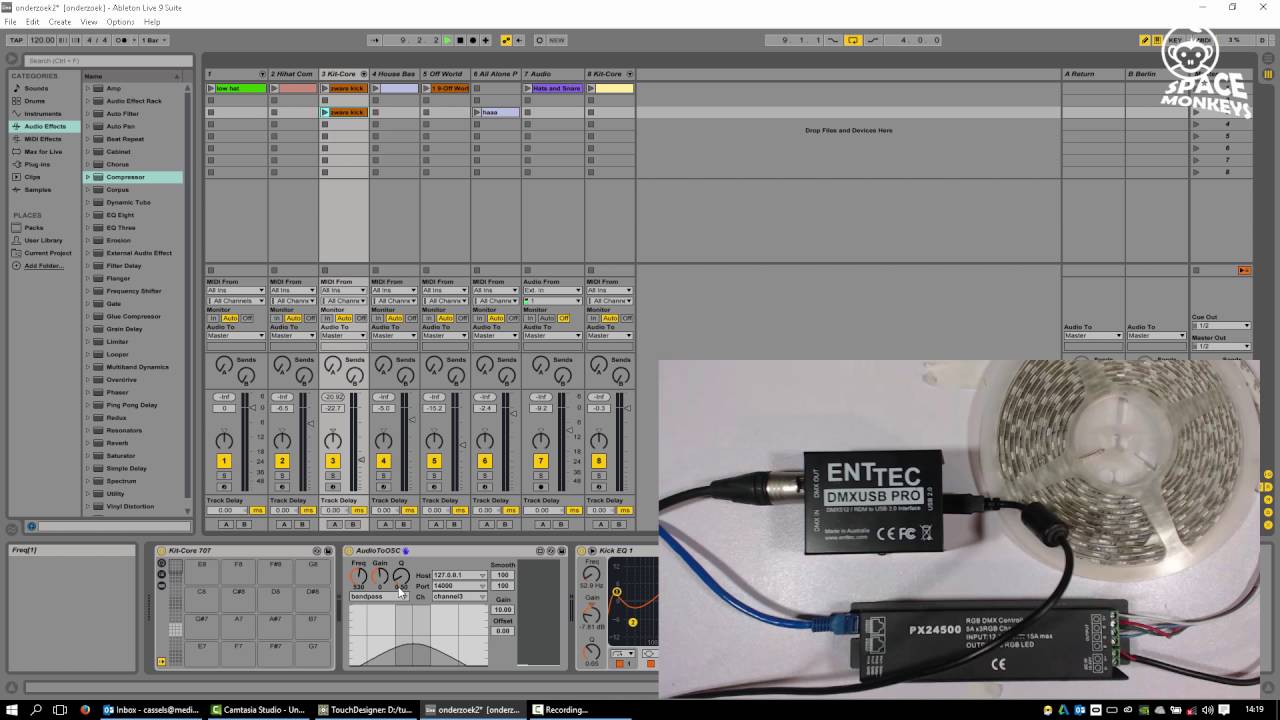Open track 7 Audio From 'Ext. In' dropdown
This screenshot has height=720, width=1280.
(552, 291)
